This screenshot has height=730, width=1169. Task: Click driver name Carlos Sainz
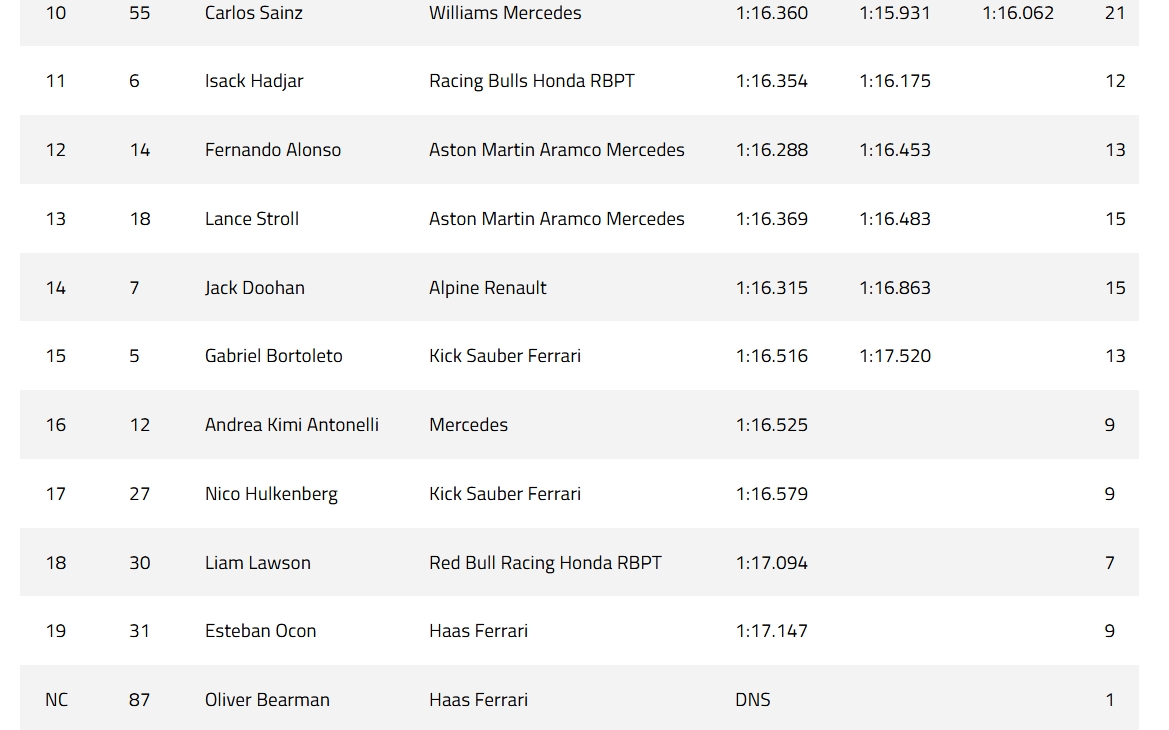253,13
